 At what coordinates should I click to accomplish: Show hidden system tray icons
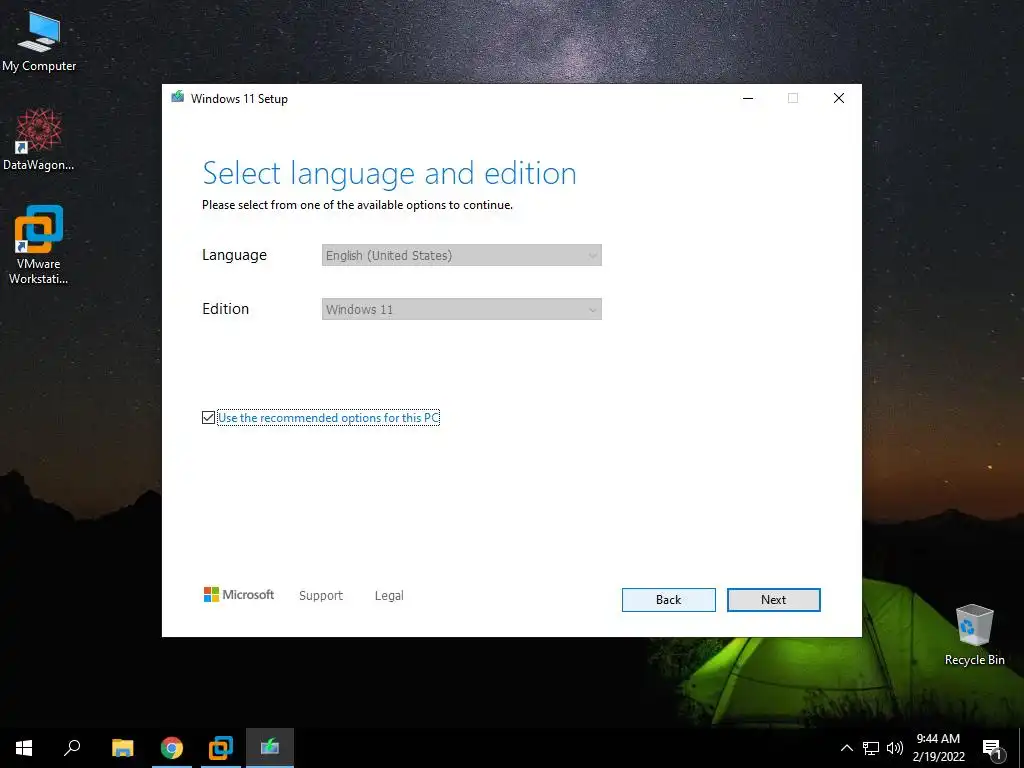pyautogui.click(x=846, y=748)
